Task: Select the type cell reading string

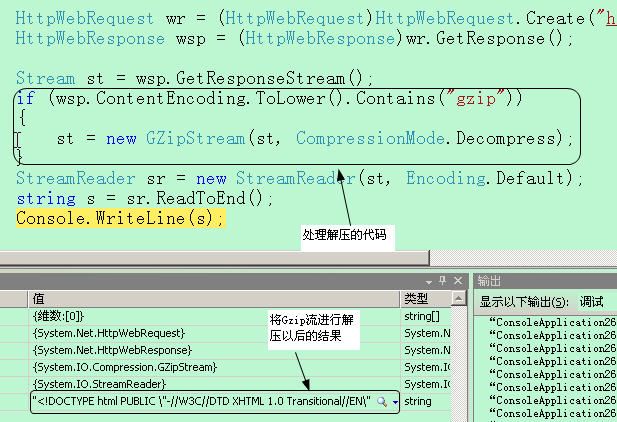Action: click(x=418, y=402)
